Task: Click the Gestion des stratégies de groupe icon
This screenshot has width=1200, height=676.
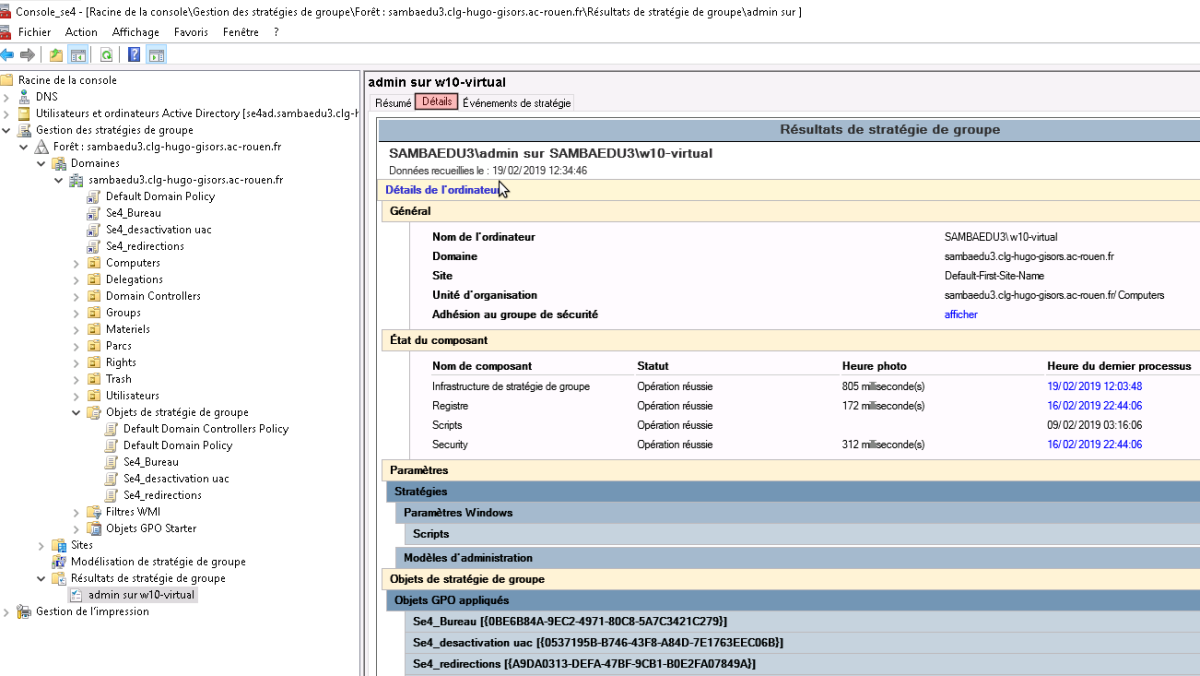Action: (x=25, y=130)
